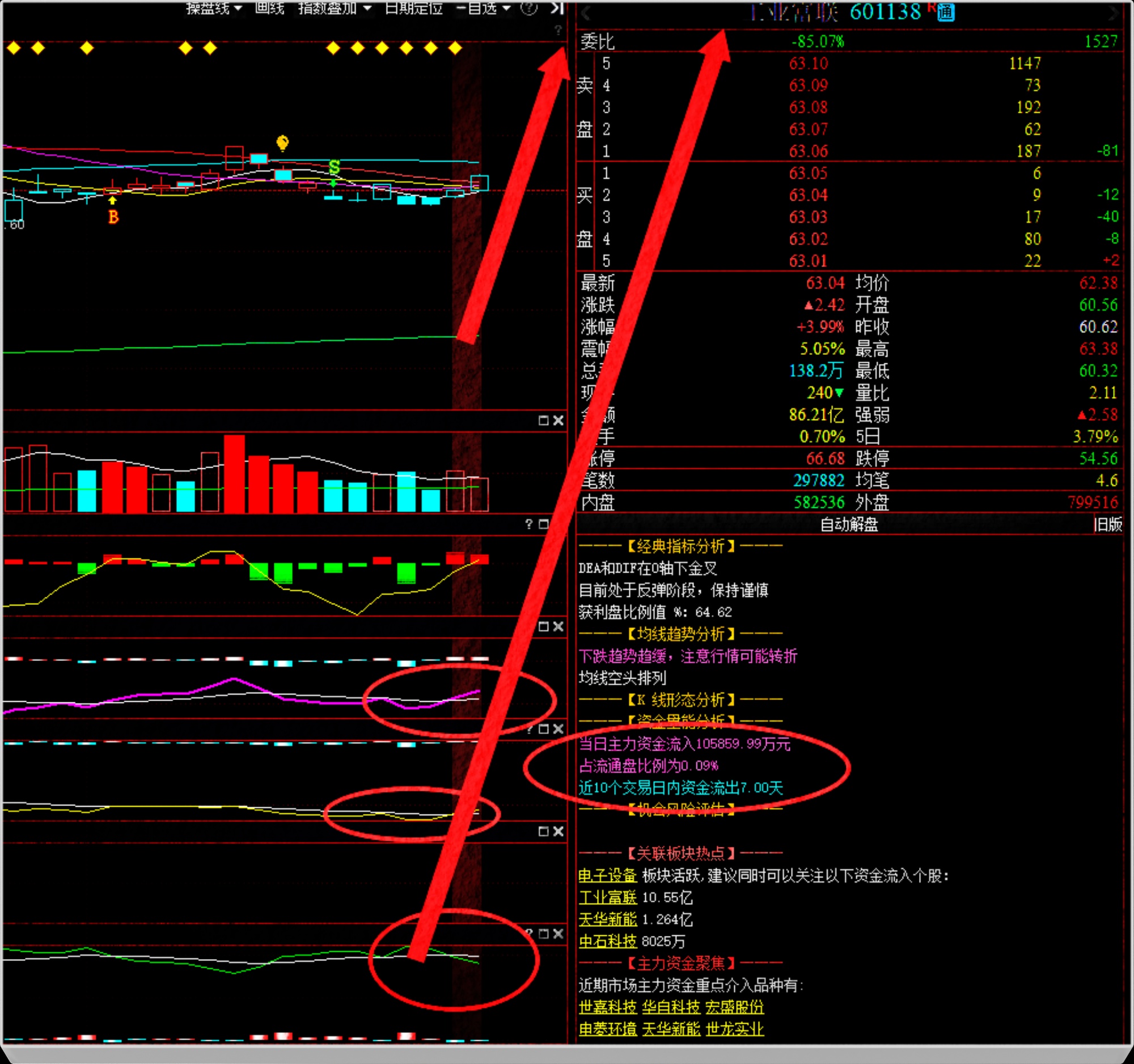
Task: Select the 画线 drawing menu item
Action: tap(269, 8)
